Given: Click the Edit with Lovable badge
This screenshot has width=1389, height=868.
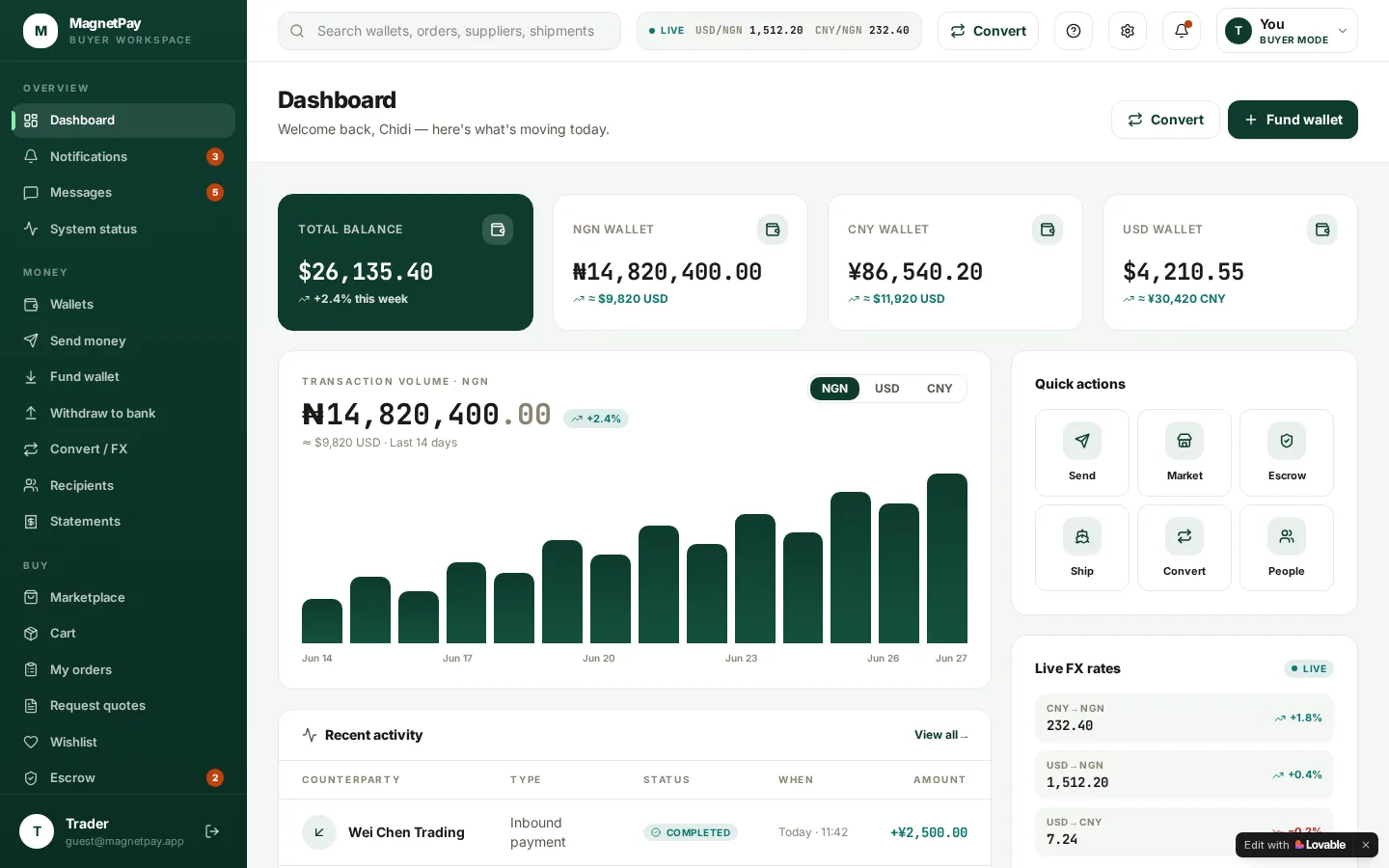Looking at the screenshot, I should [1295, 845].
